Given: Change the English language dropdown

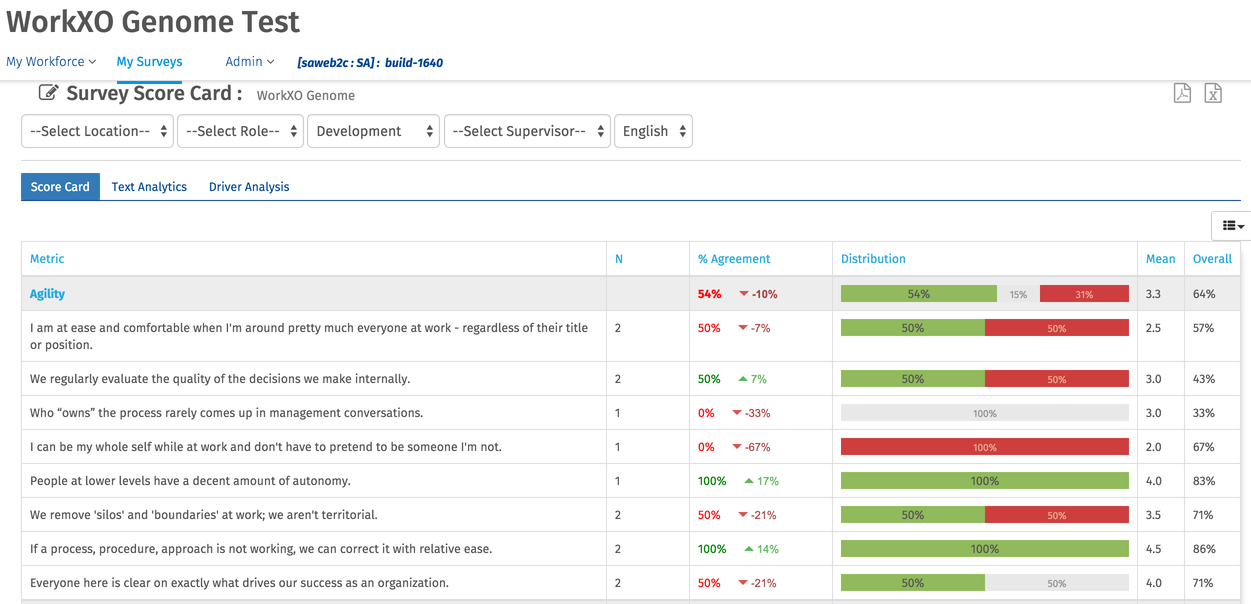Looking at the screenshot, I should [653, 131].
